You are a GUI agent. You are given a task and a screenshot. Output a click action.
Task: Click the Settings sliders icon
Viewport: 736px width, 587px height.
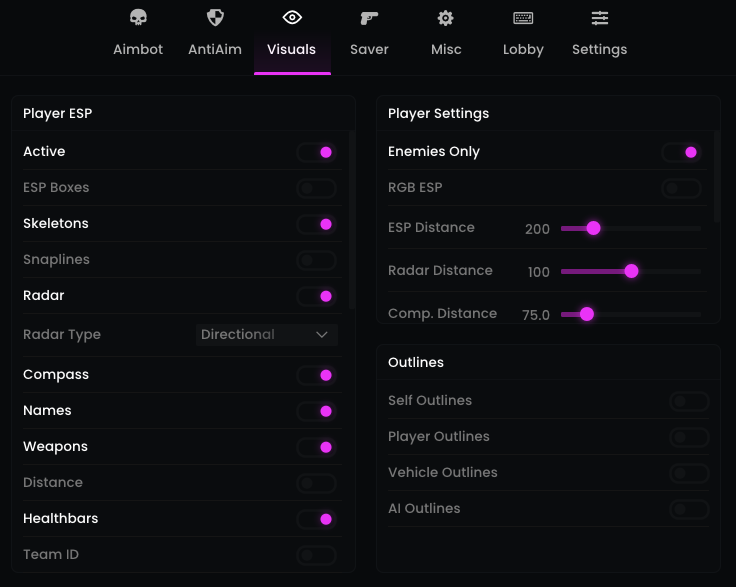[x=600, y=18]
